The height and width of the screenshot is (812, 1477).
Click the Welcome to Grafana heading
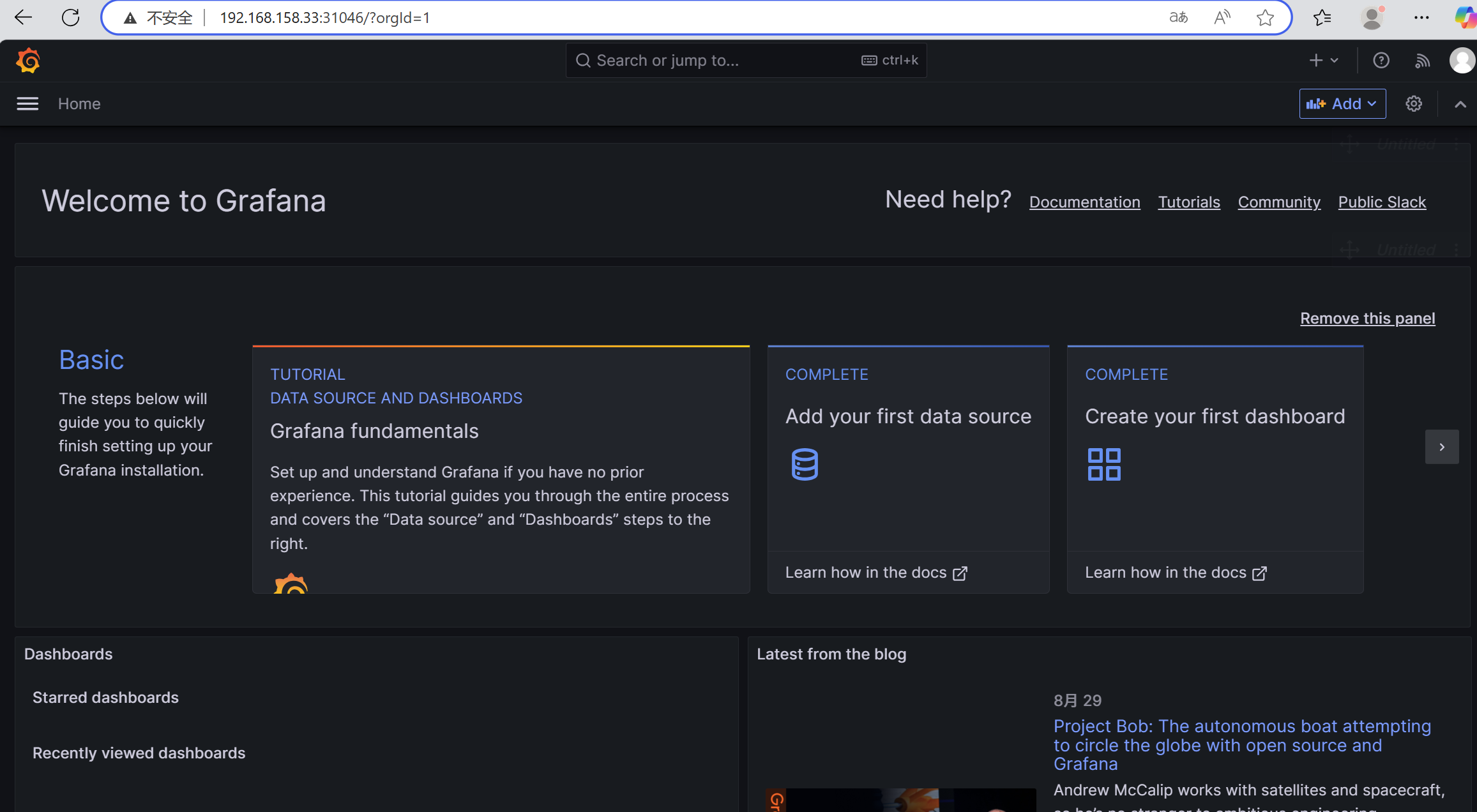(184, 201)
